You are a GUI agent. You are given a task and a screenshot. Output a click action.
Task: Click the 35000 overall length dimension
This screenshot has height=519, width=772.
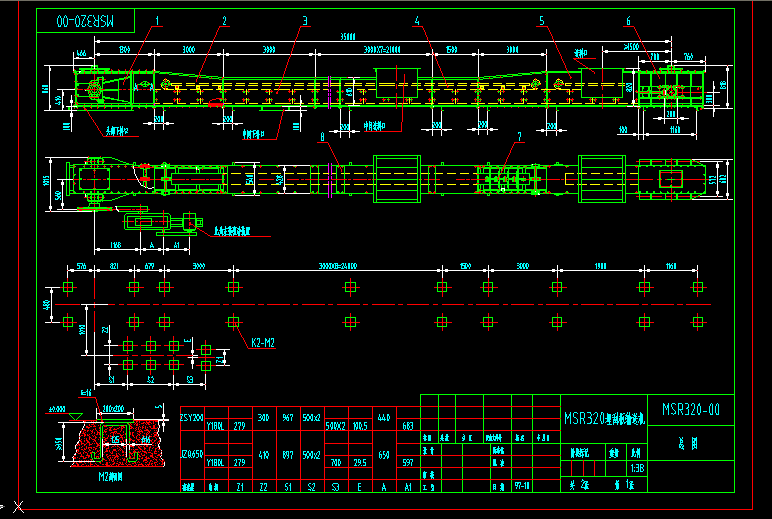point(348,37)
